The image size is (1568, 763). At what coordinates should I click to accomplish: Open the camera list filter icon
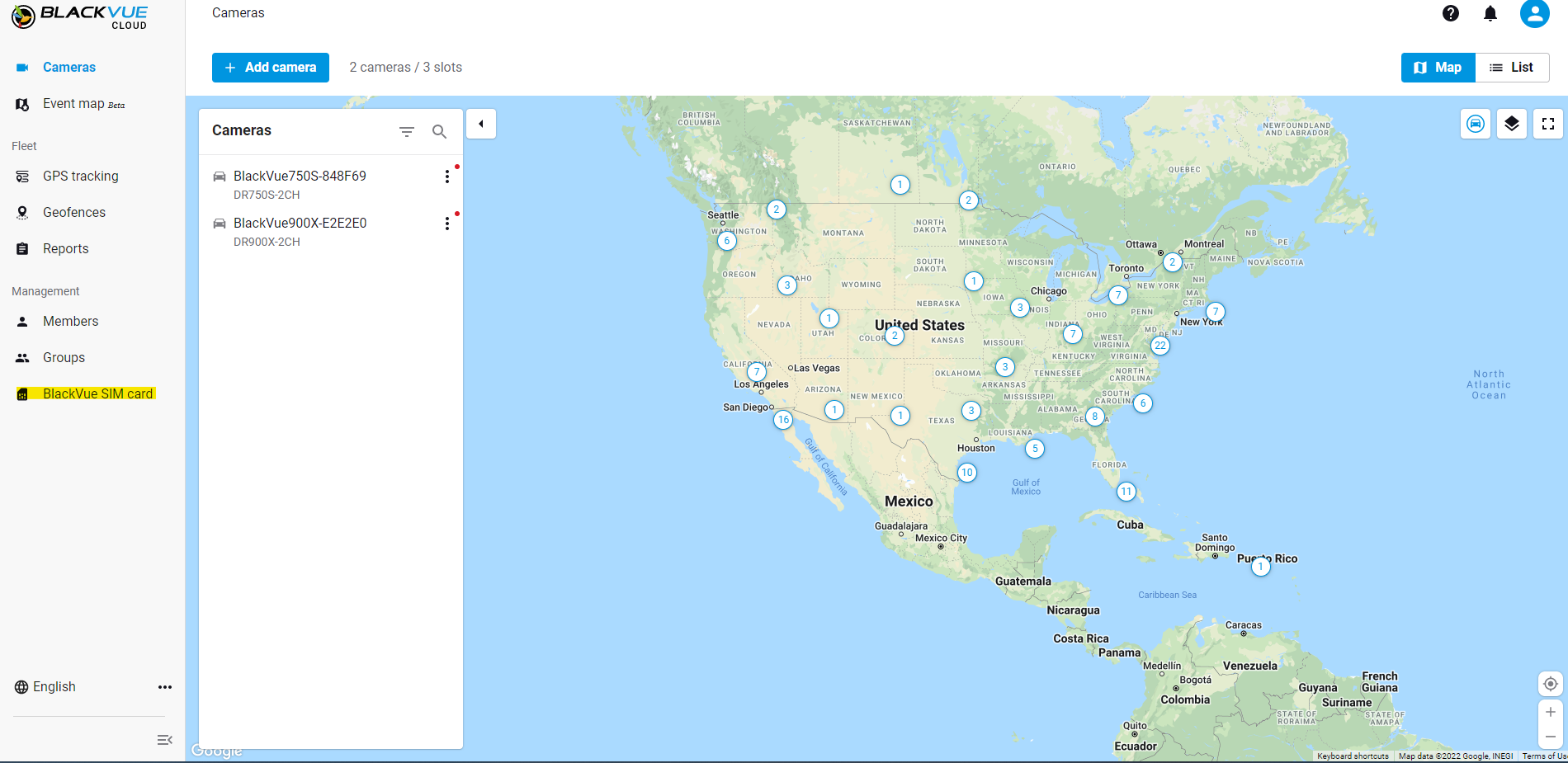click(406, 131)
